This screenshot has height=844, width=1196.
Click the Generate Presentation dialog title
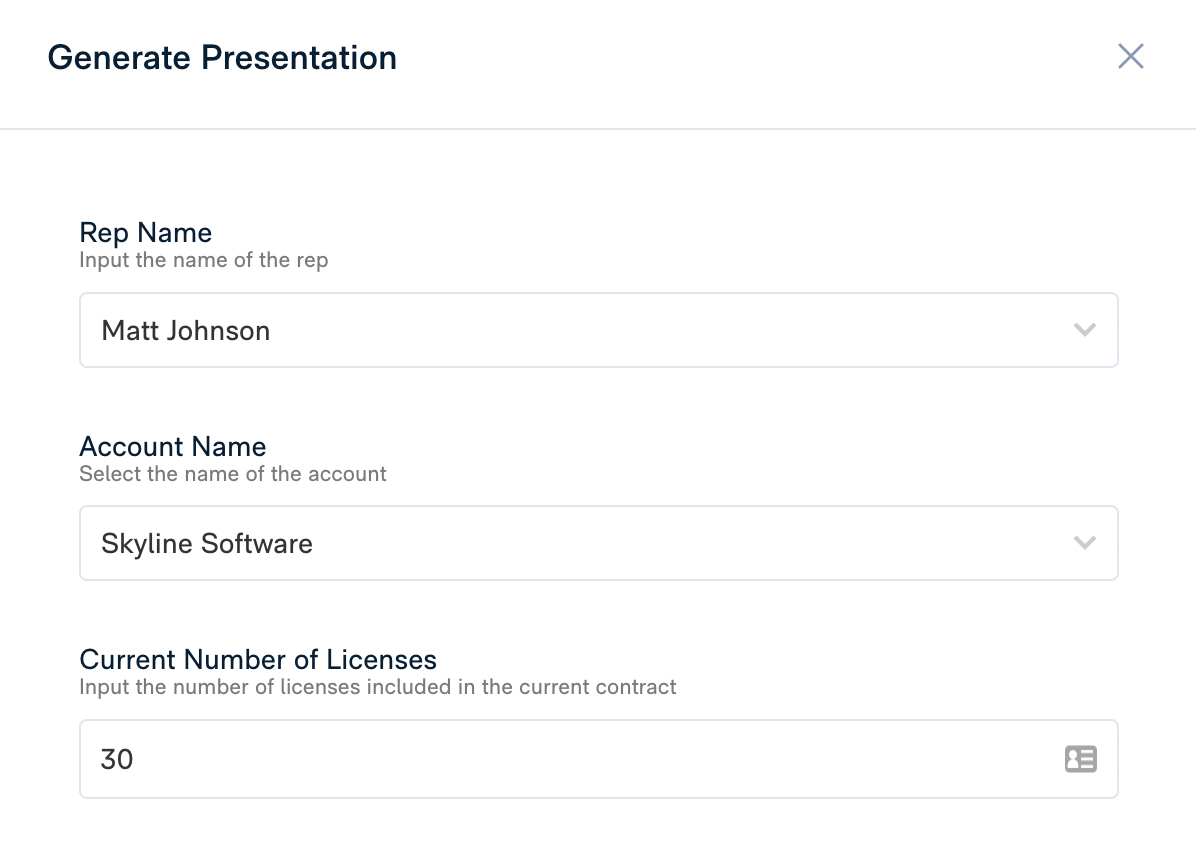(x=222, y=58)
